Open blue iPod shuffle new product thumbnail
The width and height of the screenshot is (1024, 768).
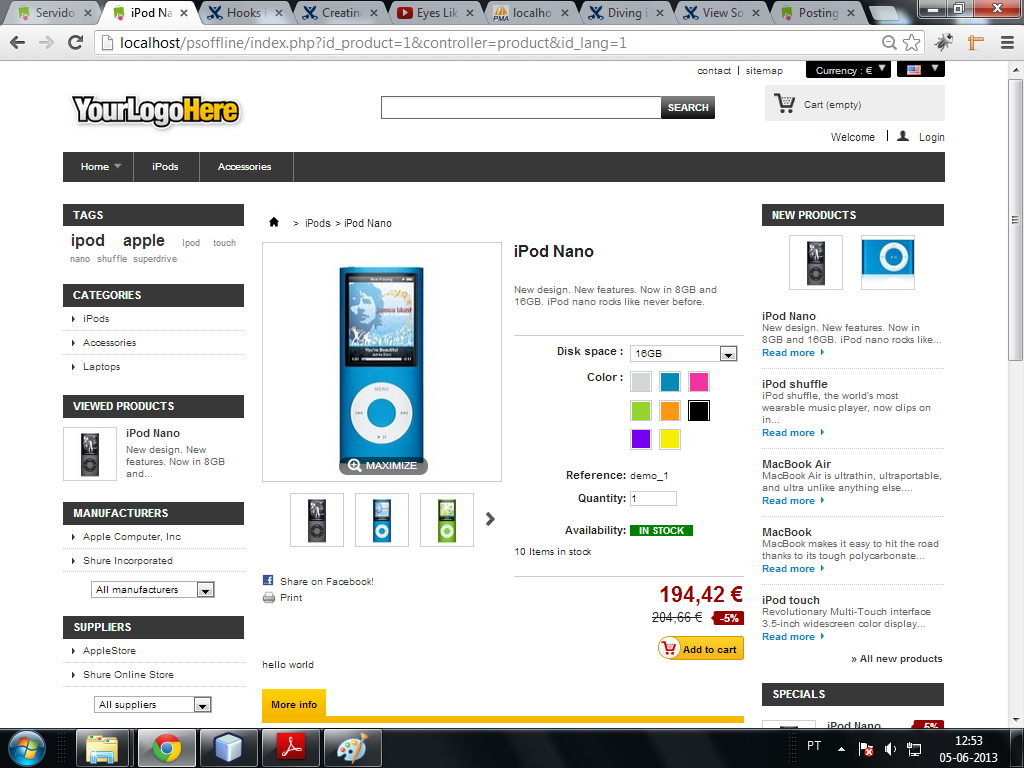tap(888, 262)
